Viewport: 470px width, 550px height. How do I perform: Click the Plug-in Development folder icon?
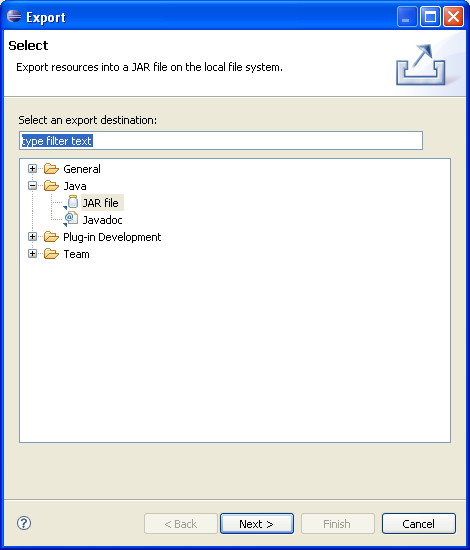(x=51, y=237)
